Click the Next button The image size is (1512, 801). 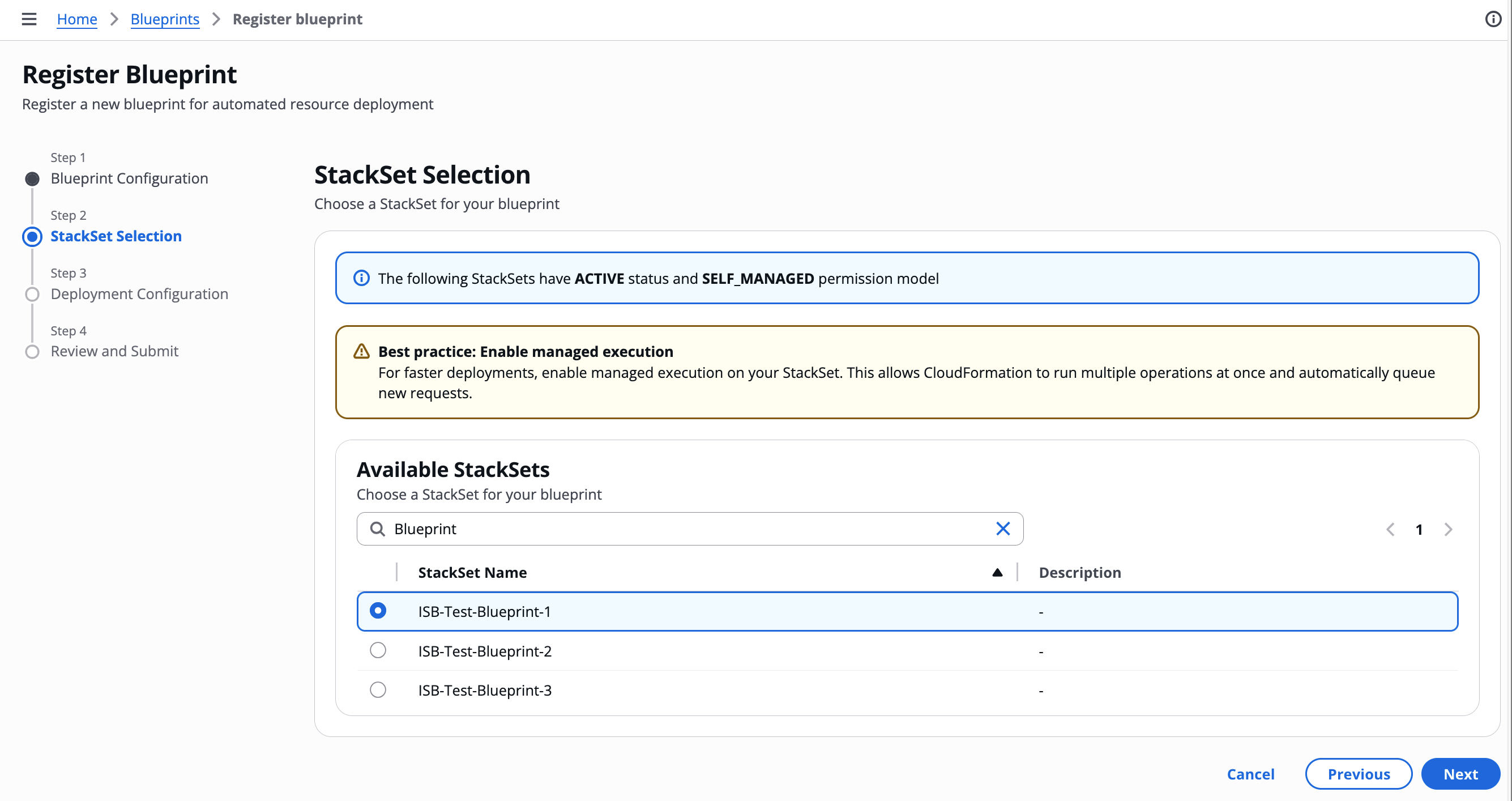1460,773
